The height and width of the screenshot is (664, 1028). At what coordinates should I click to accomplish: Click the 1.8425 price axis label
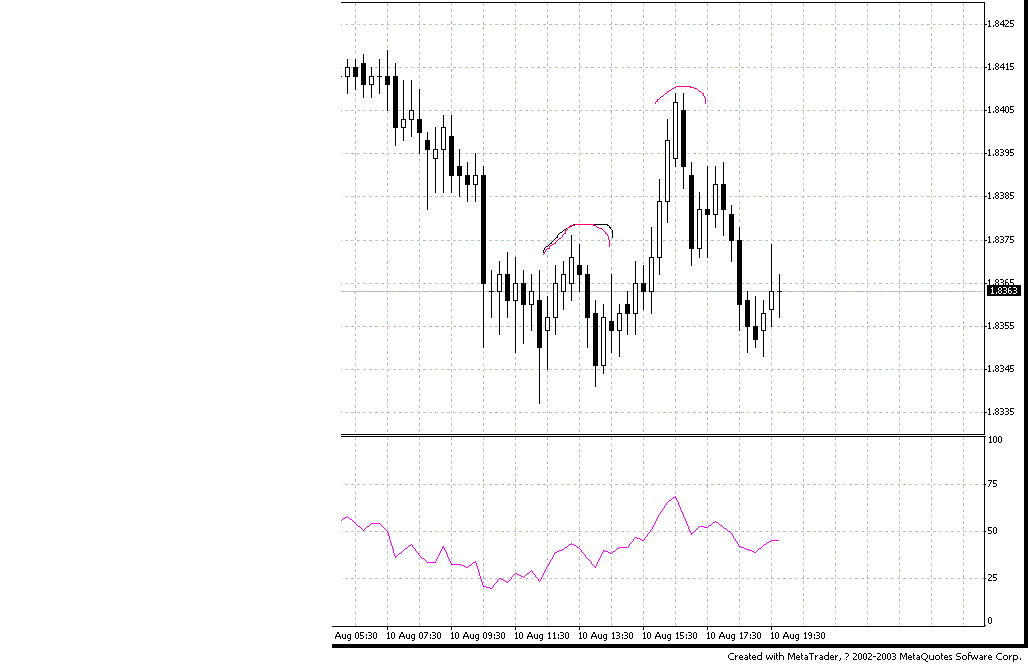click(1002, 24)
